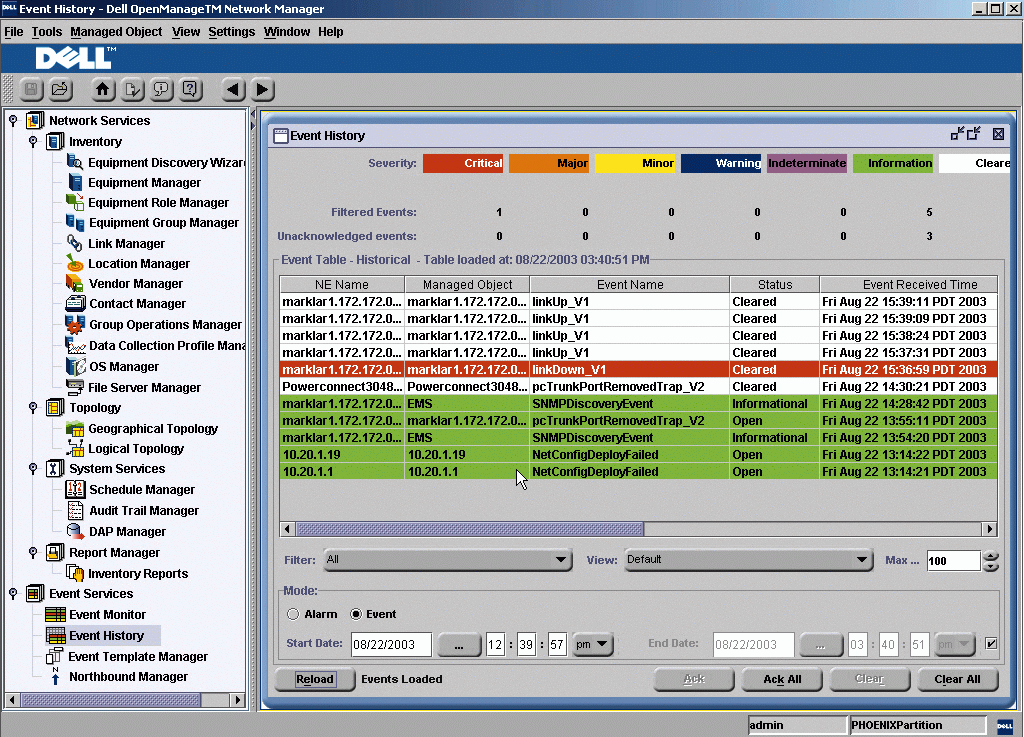Open the Group Operations Manager icon
This screenshot has width=1024, height=737.
tap(75, 324)
